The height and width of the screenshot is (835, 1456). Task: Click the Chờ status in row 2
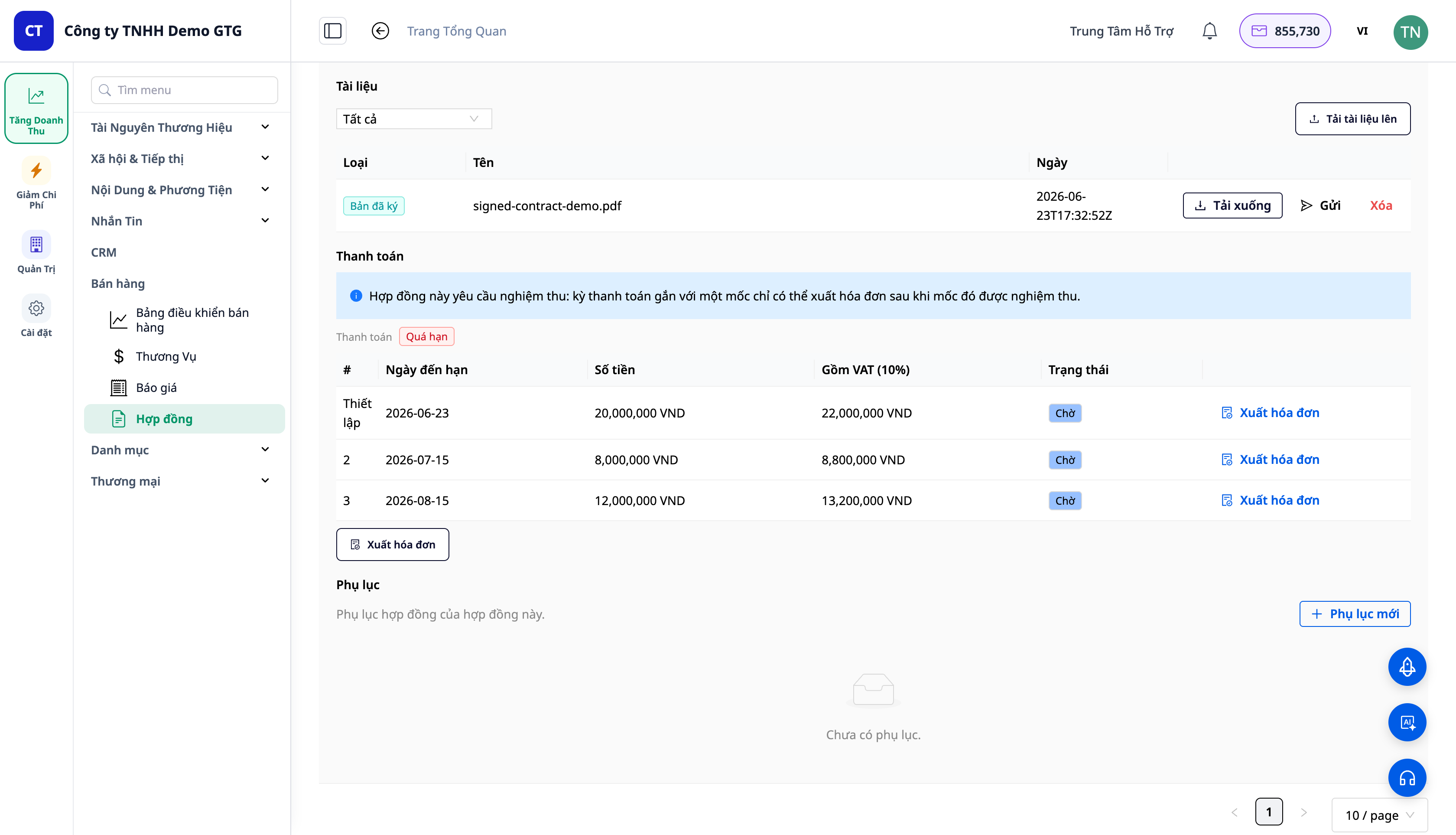click(1065, 460)
